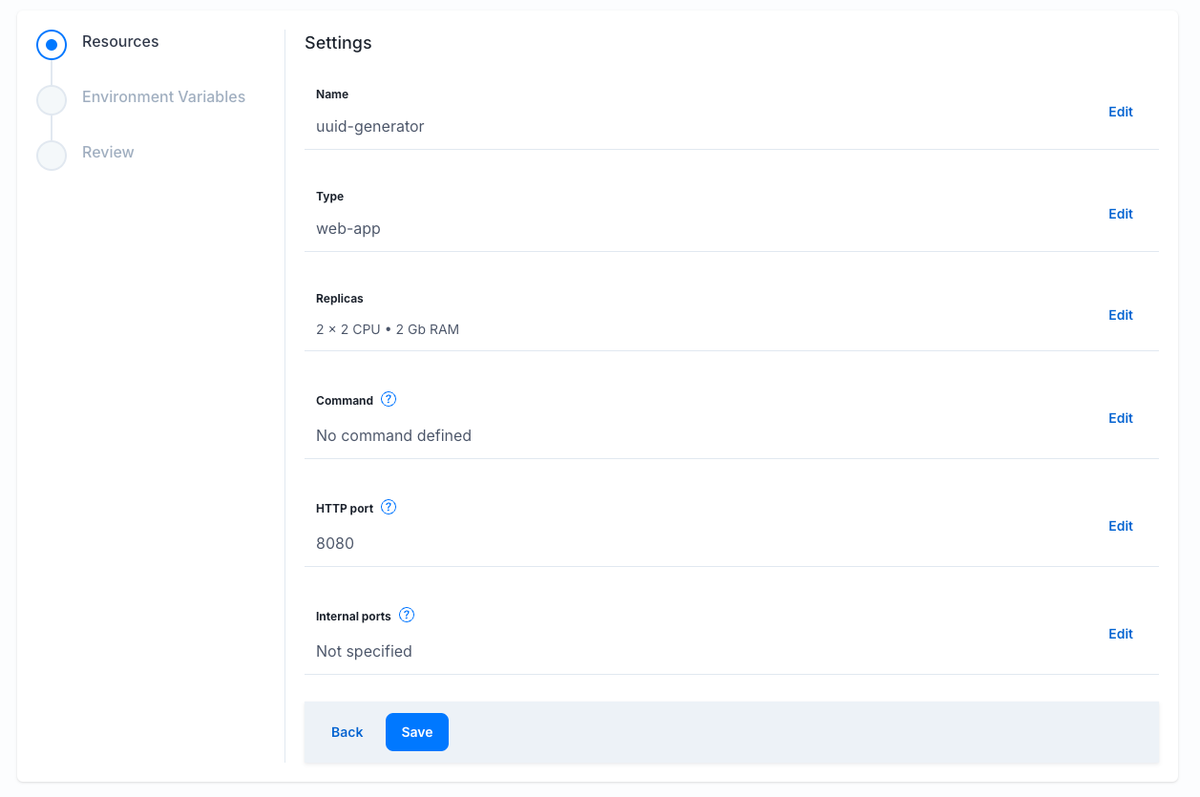1200x797 pixels.
Task: Select the active Resources step circle
Action: coord(51,45)
